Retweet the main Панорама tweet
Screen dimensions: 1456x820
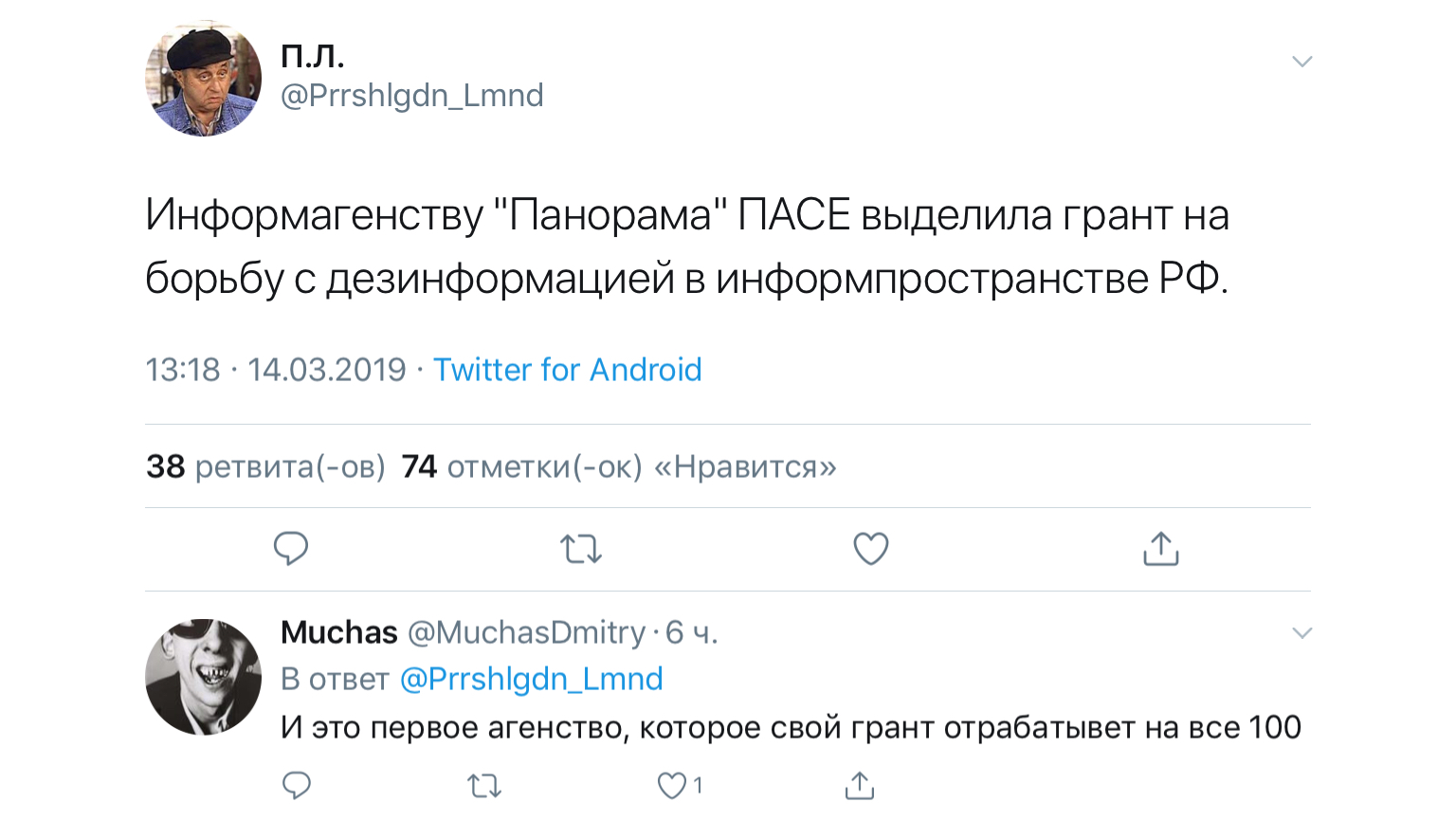(x=581, y=549)
